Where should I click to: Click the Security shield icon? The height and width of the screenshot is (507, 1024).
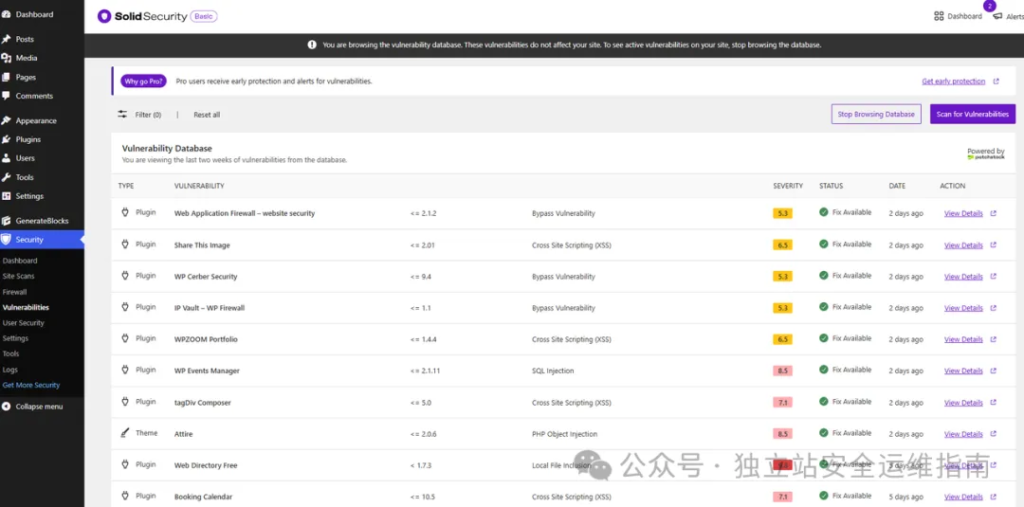[7, 240]
